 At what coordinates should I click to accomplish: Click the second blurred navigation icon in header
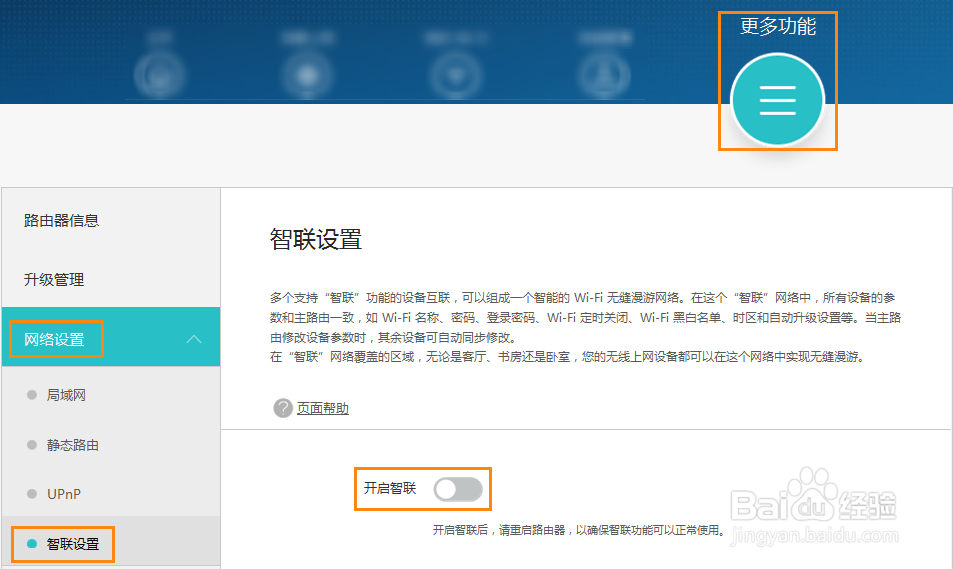[x=307, y=75]
